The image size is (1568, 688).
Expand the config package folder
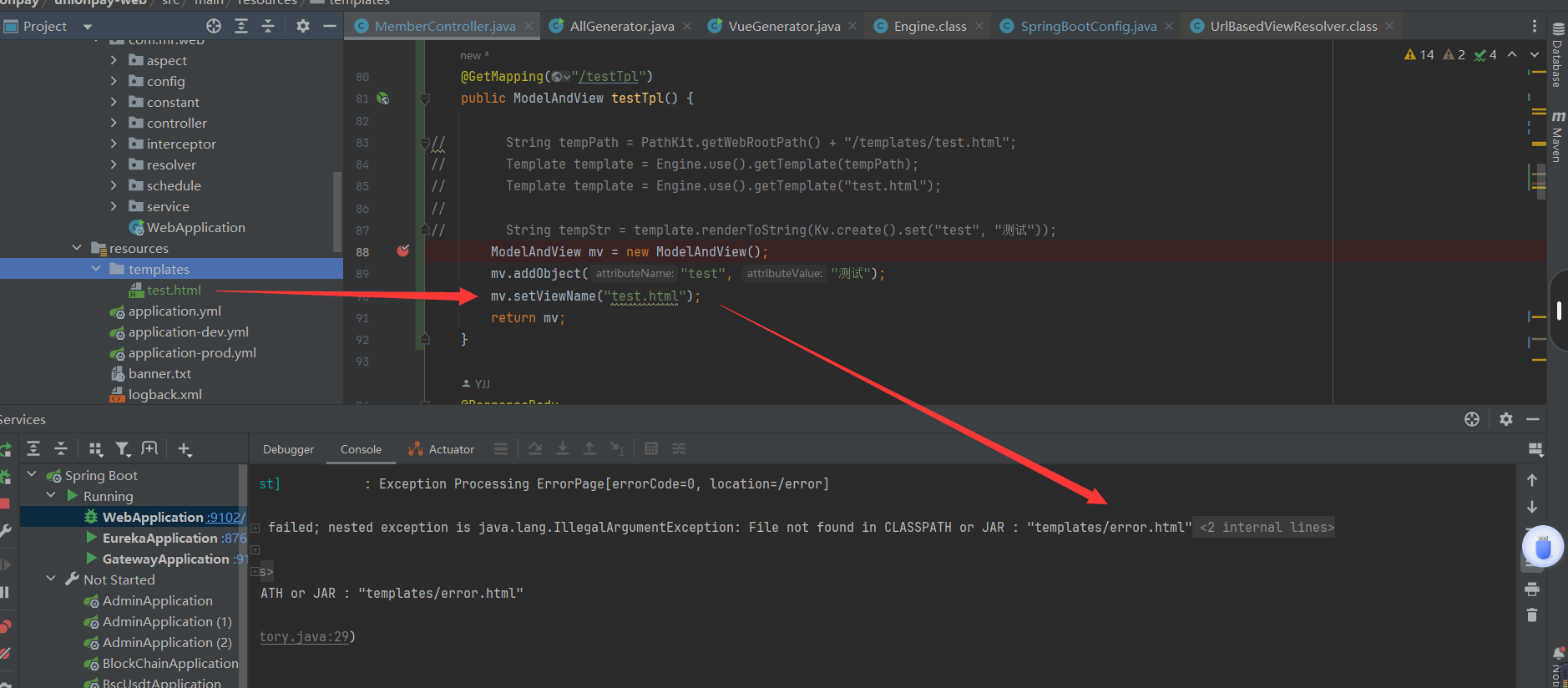(114, 81)
